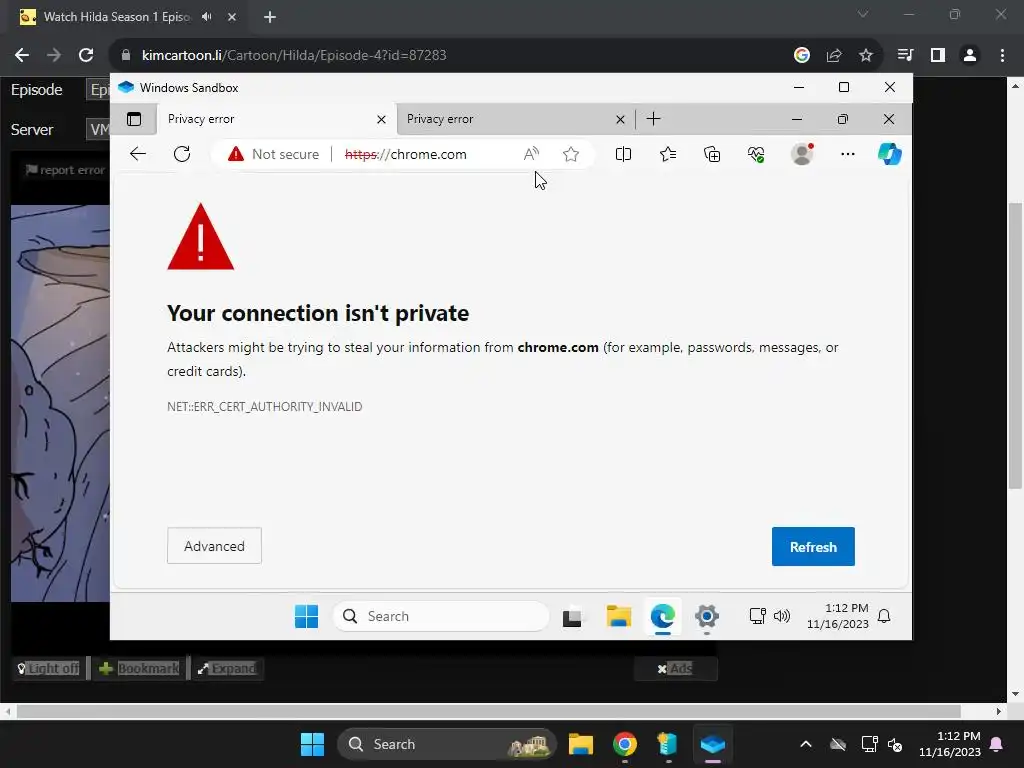Click Chrome address bar with kimcartoon URL

(x=451, y=55)
